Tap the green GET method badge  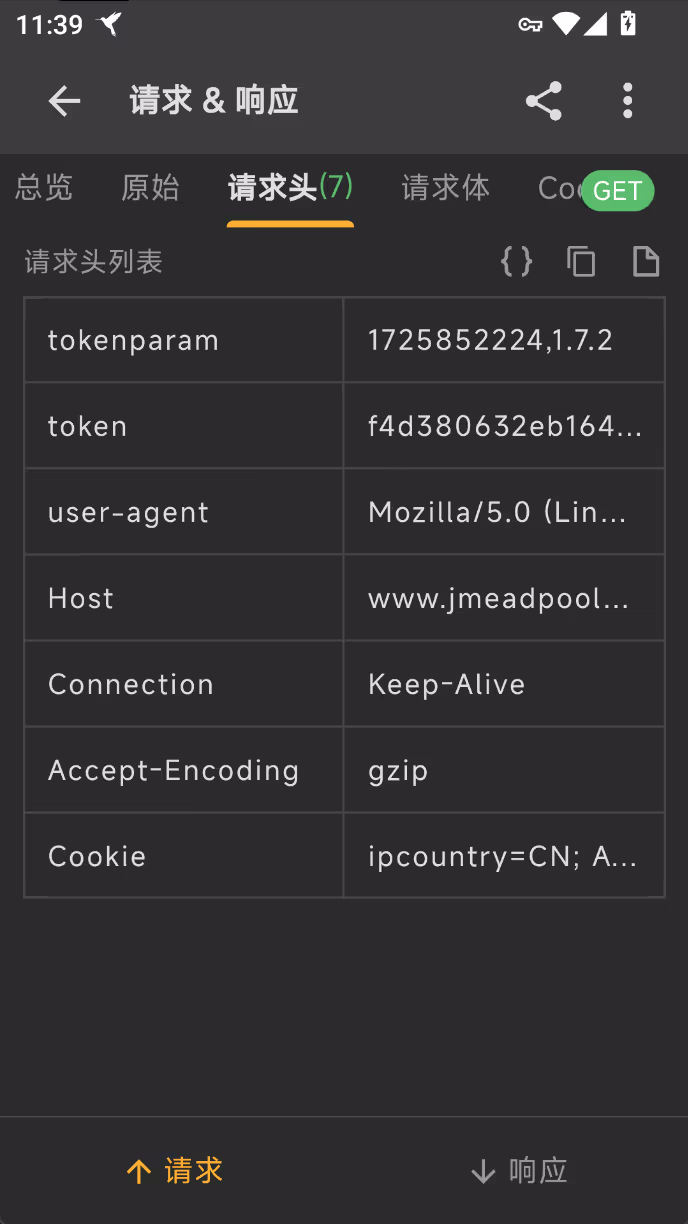618,190
